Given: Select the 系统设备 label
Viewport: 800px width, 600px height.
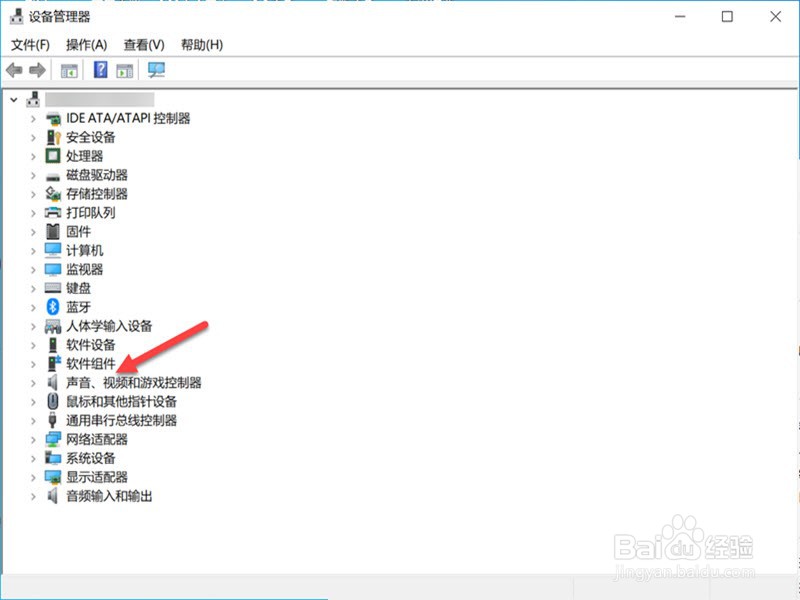Looking at the screenshot, I should pos(91,458).
